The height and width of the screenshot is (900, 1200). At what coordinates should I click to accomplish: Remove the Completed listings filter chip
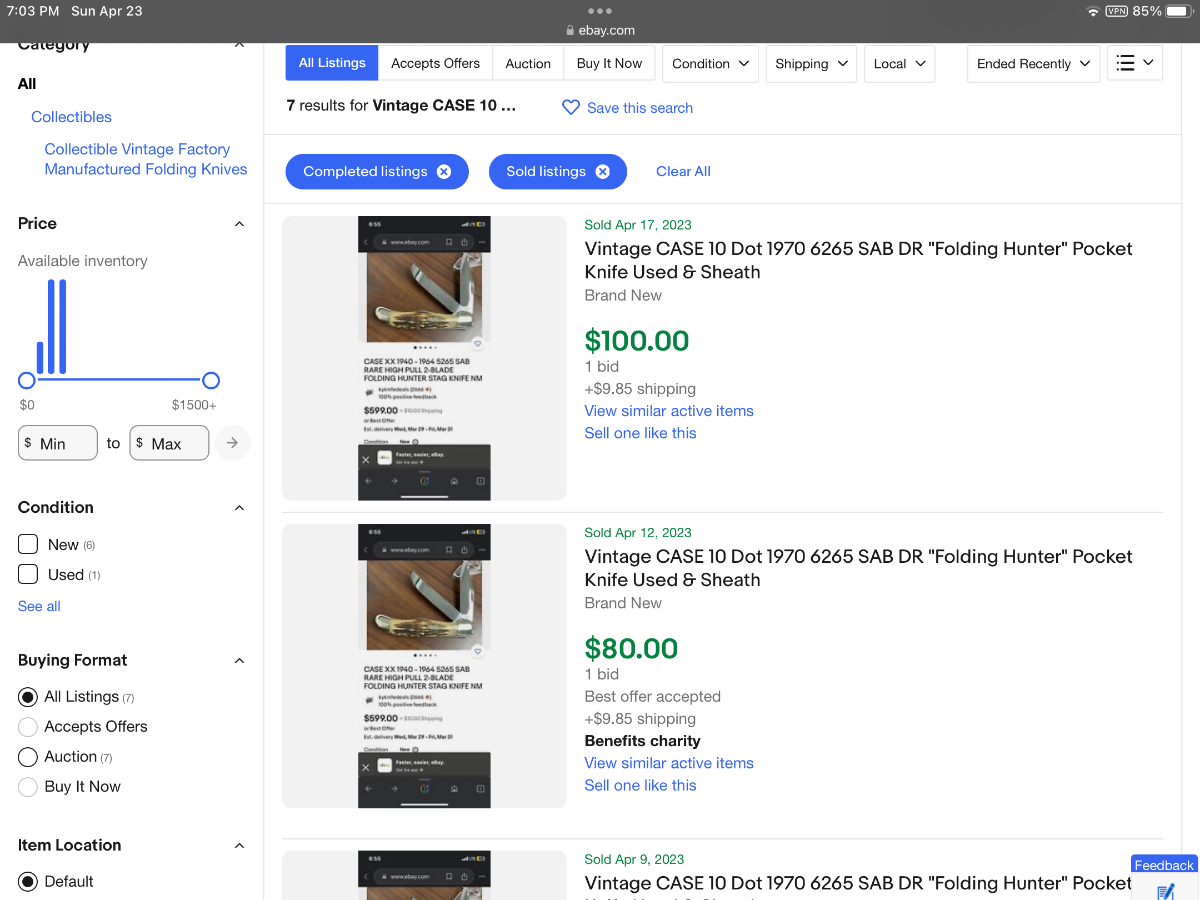pyautogui.click(x=444, y=172)
